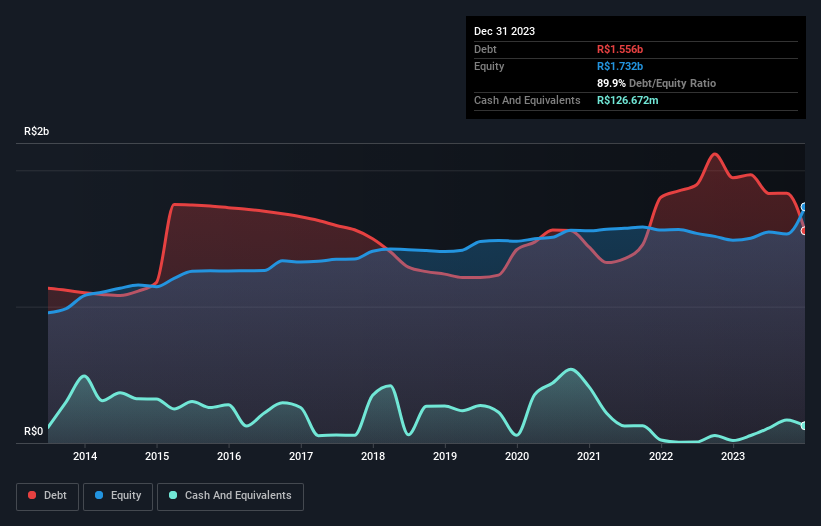This screenshot has height=526, width=821.
Task: Click the 2016 x-axis label
Action: (x=229, y=456)
